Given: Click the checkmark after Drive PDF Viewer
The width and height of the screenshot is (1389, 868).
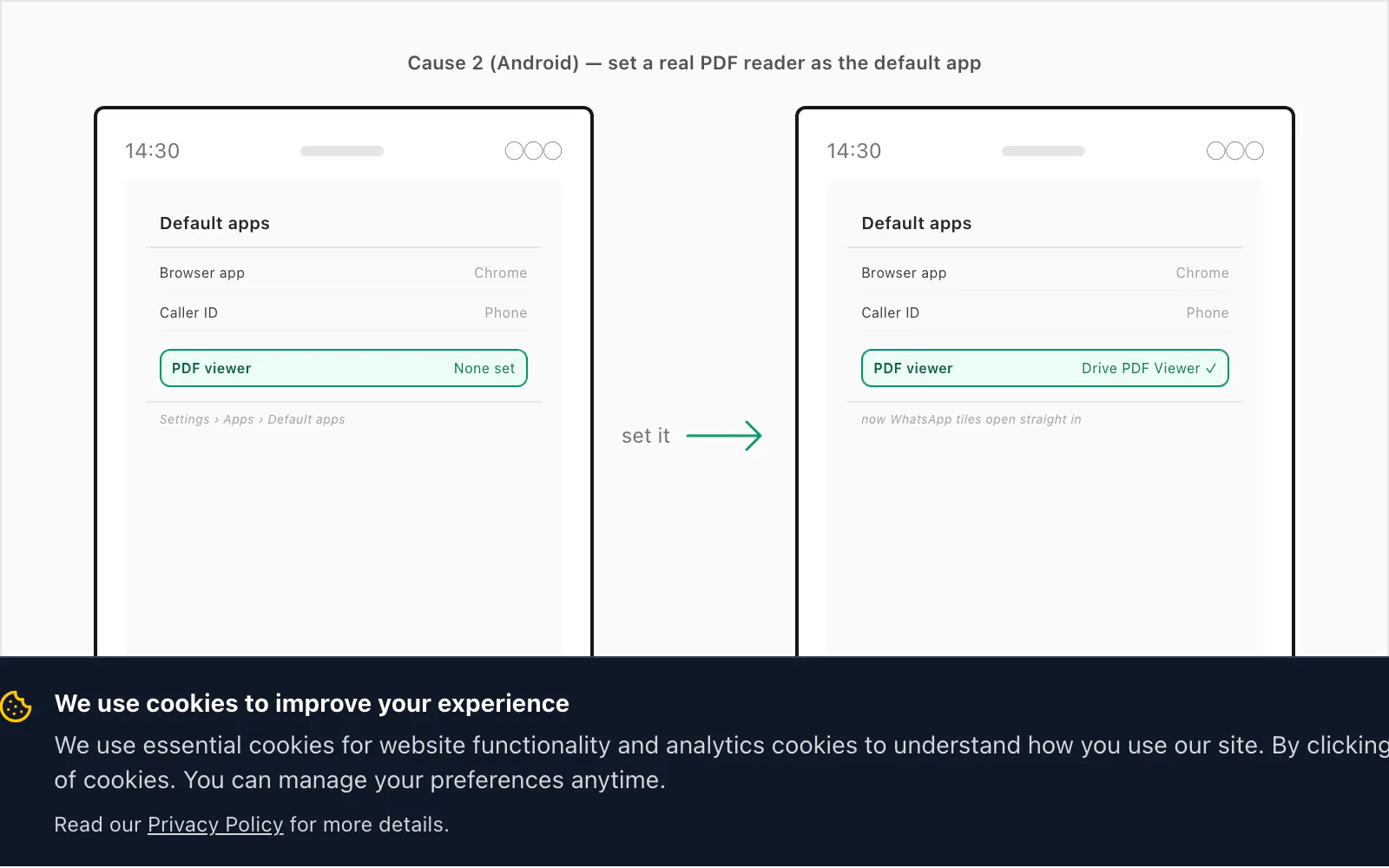Looking at the screenshot, I should [x=1211, y=369].
